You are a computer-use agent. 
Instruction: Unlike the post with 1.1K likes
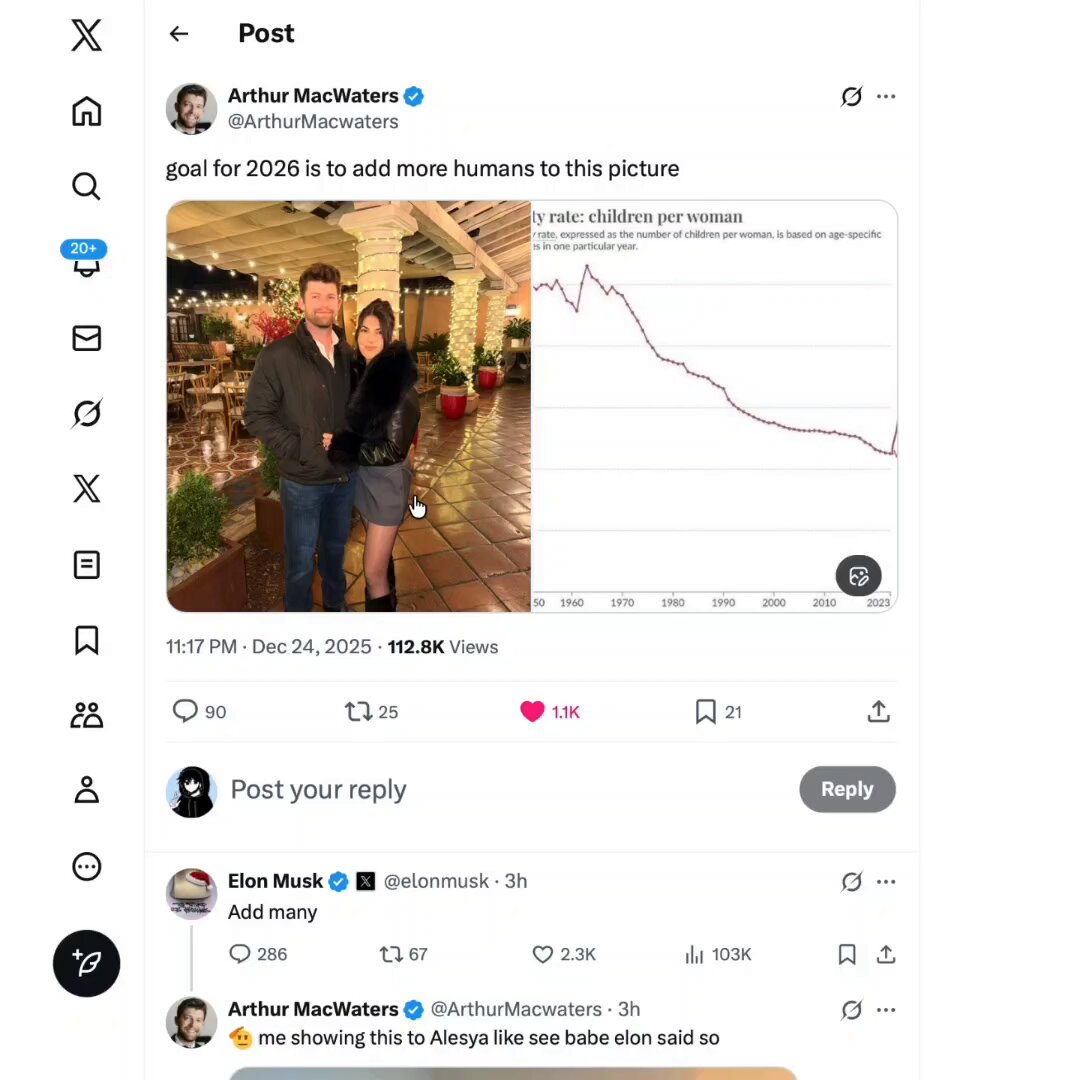tap(533, 711)
